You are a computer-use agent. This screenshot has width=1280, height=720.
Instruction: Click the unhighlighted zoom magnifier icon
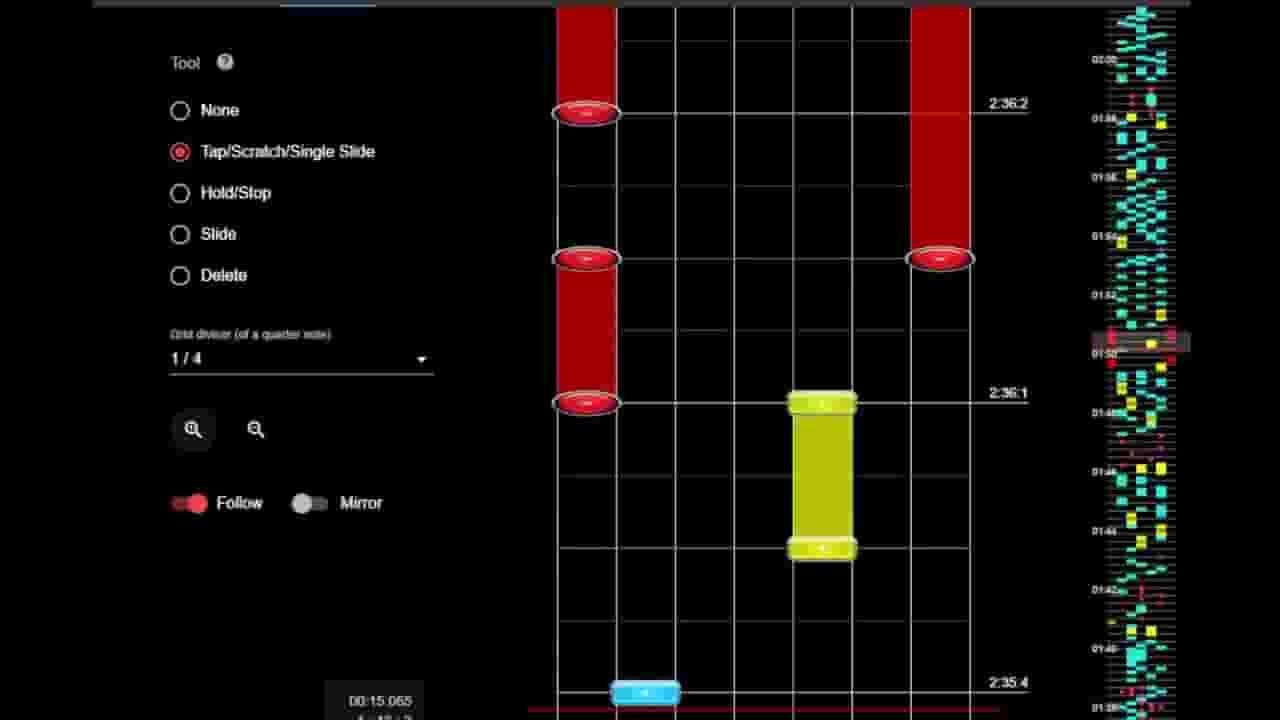pos(256,429)
